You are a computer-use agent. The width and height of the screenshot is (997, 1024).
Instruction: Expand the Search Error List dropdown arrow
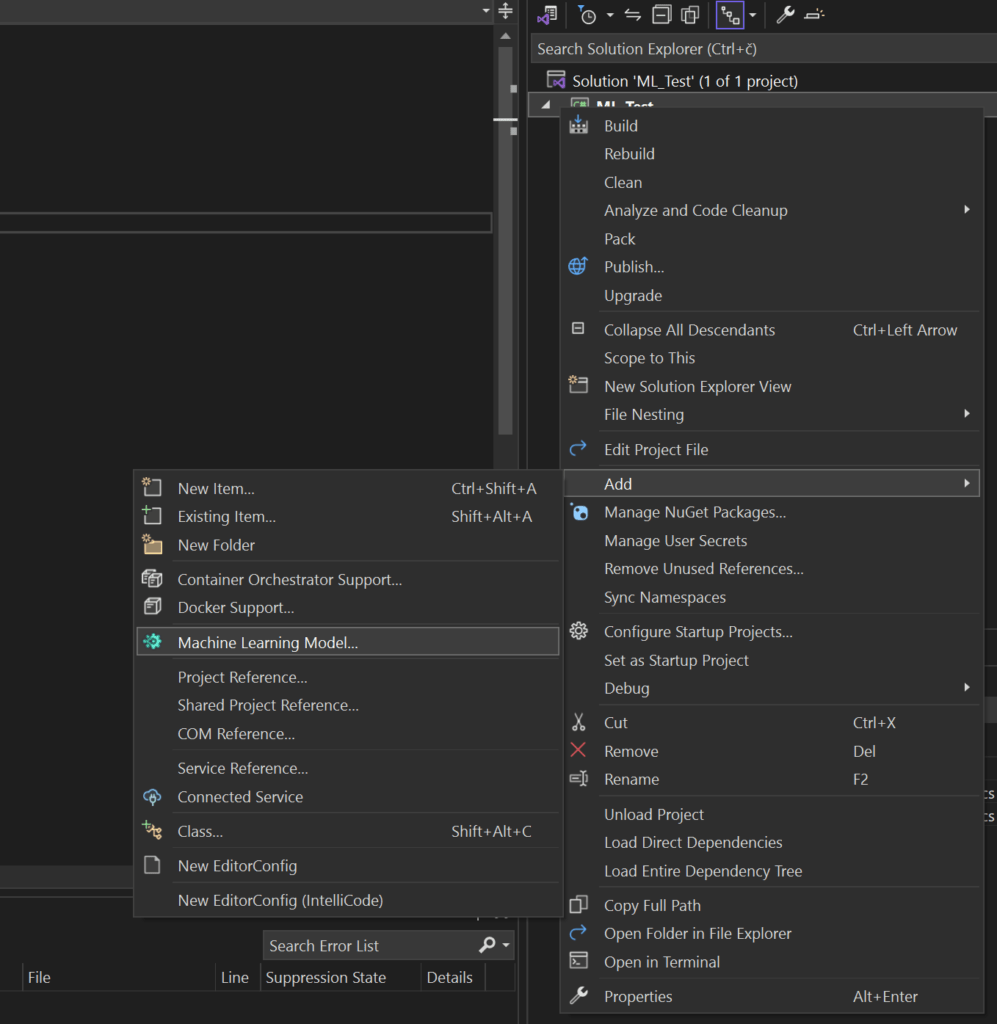pyautogui.click(x=506, y=945)
